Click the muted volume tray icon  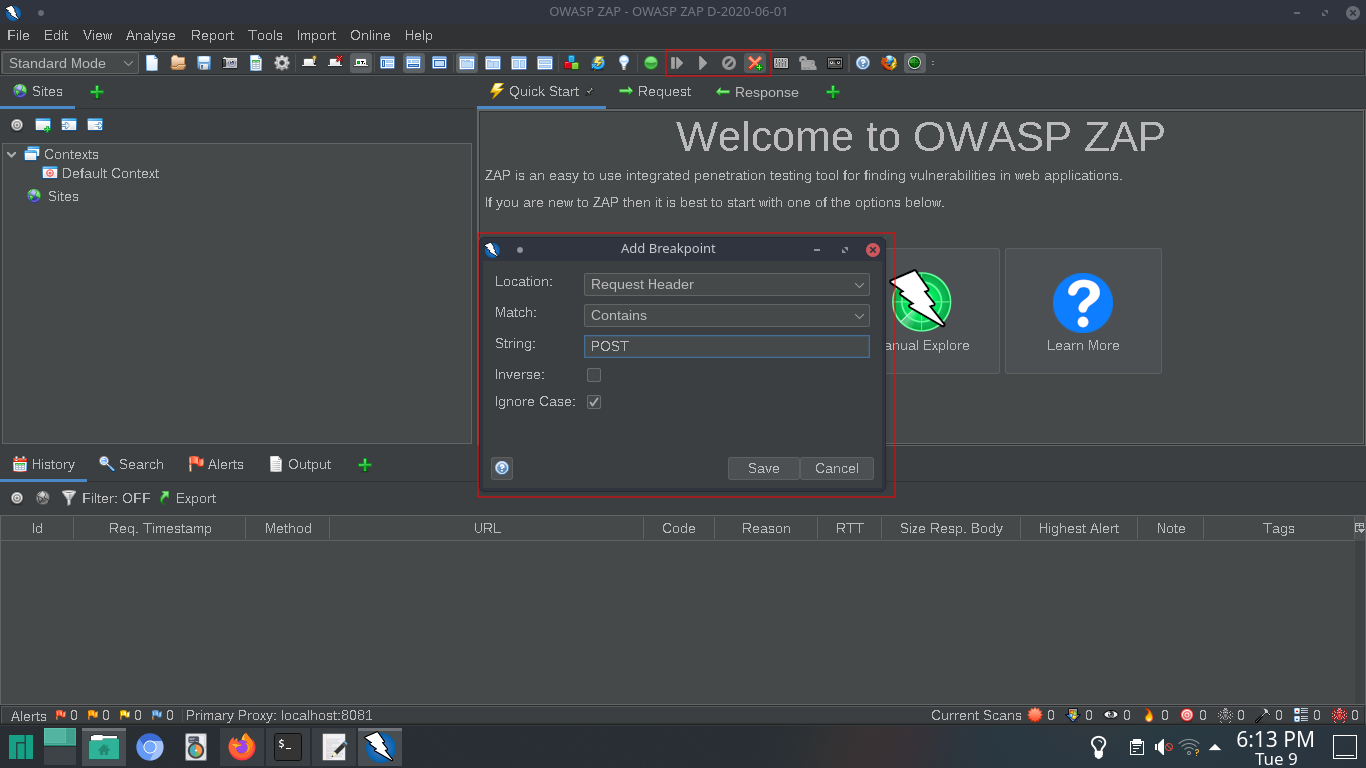point(1163,747)
